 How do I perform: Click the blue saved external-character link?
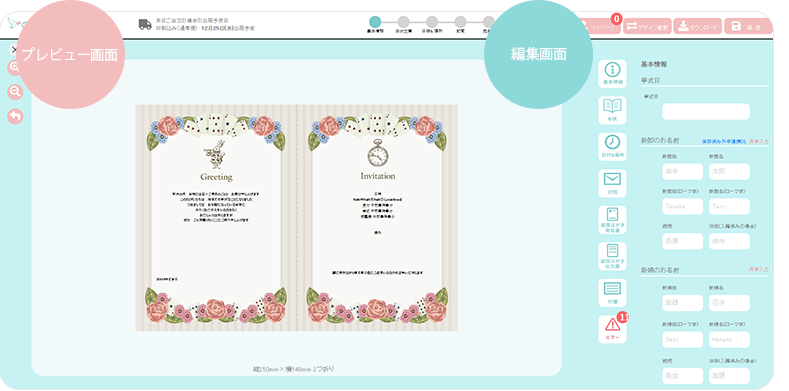click(724, 142)
